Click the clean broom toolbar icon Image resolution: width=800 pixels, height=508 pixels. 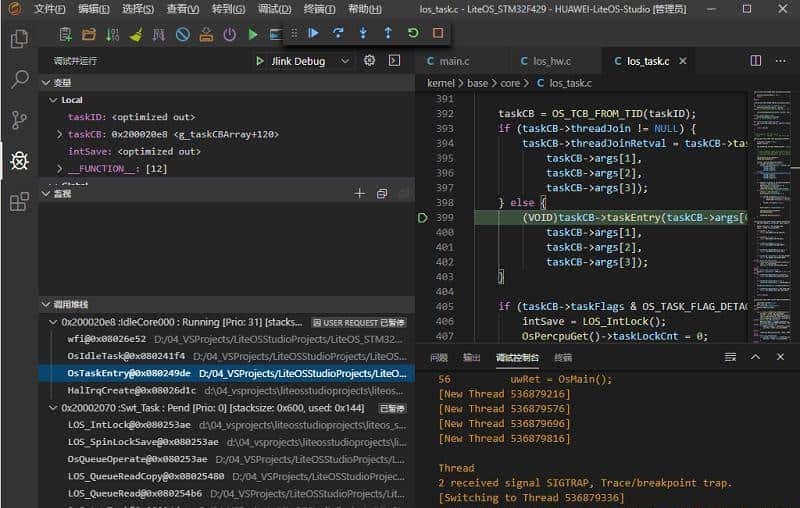[x=136, y=34]
